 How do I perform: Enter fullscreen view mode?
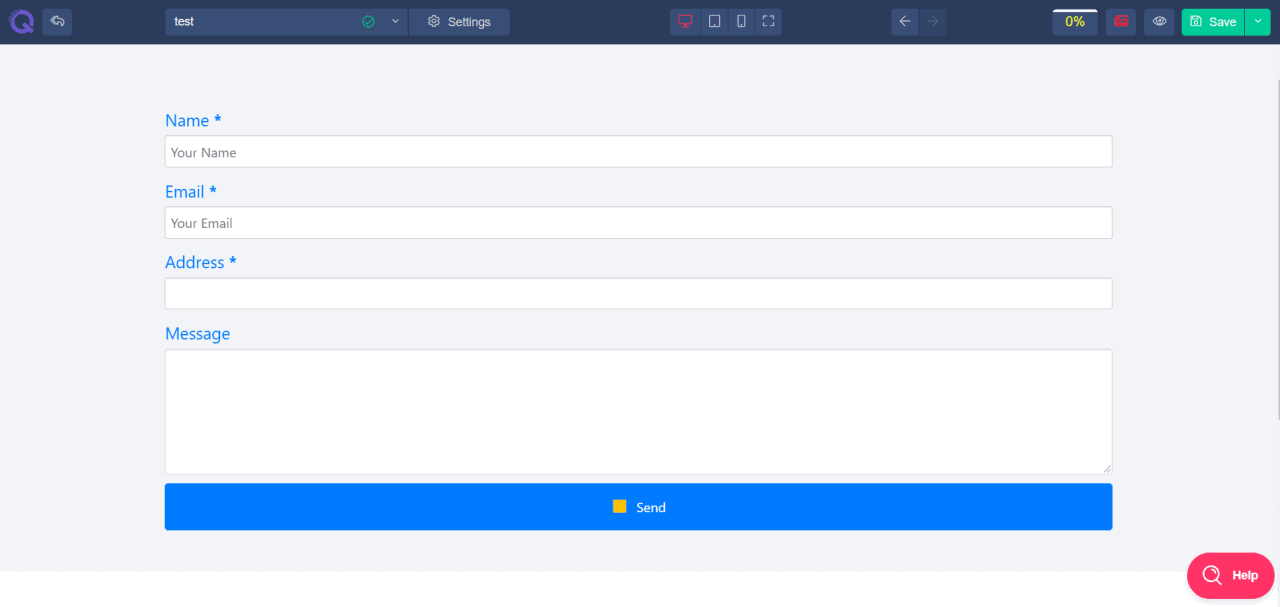coord(768,21)
